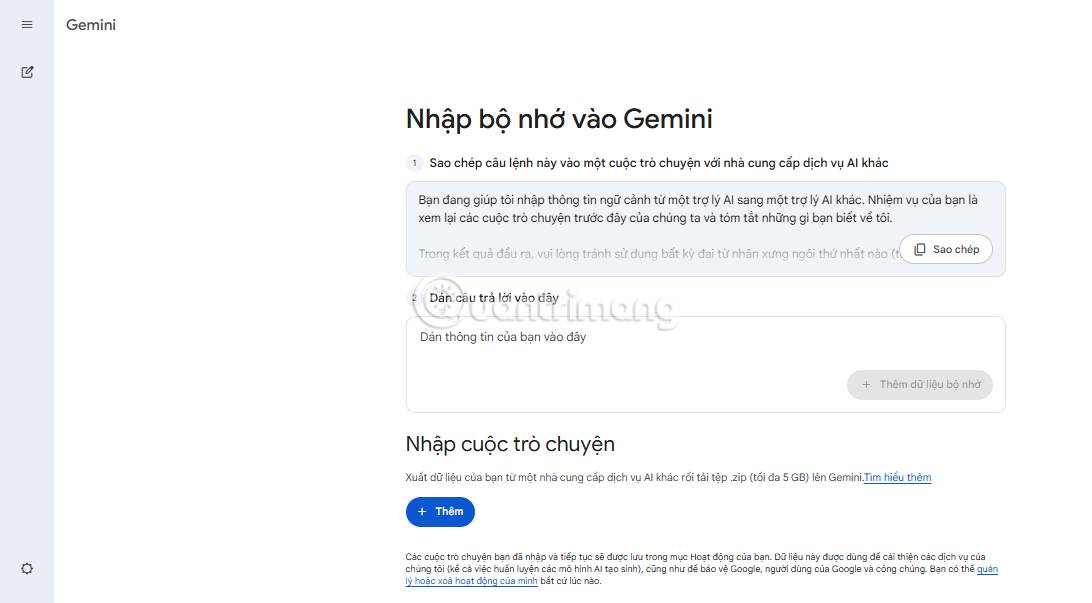Click the pencil edit icon in the sidebar
Screen dimensions: 1092x603
click(x=26, y=72)
